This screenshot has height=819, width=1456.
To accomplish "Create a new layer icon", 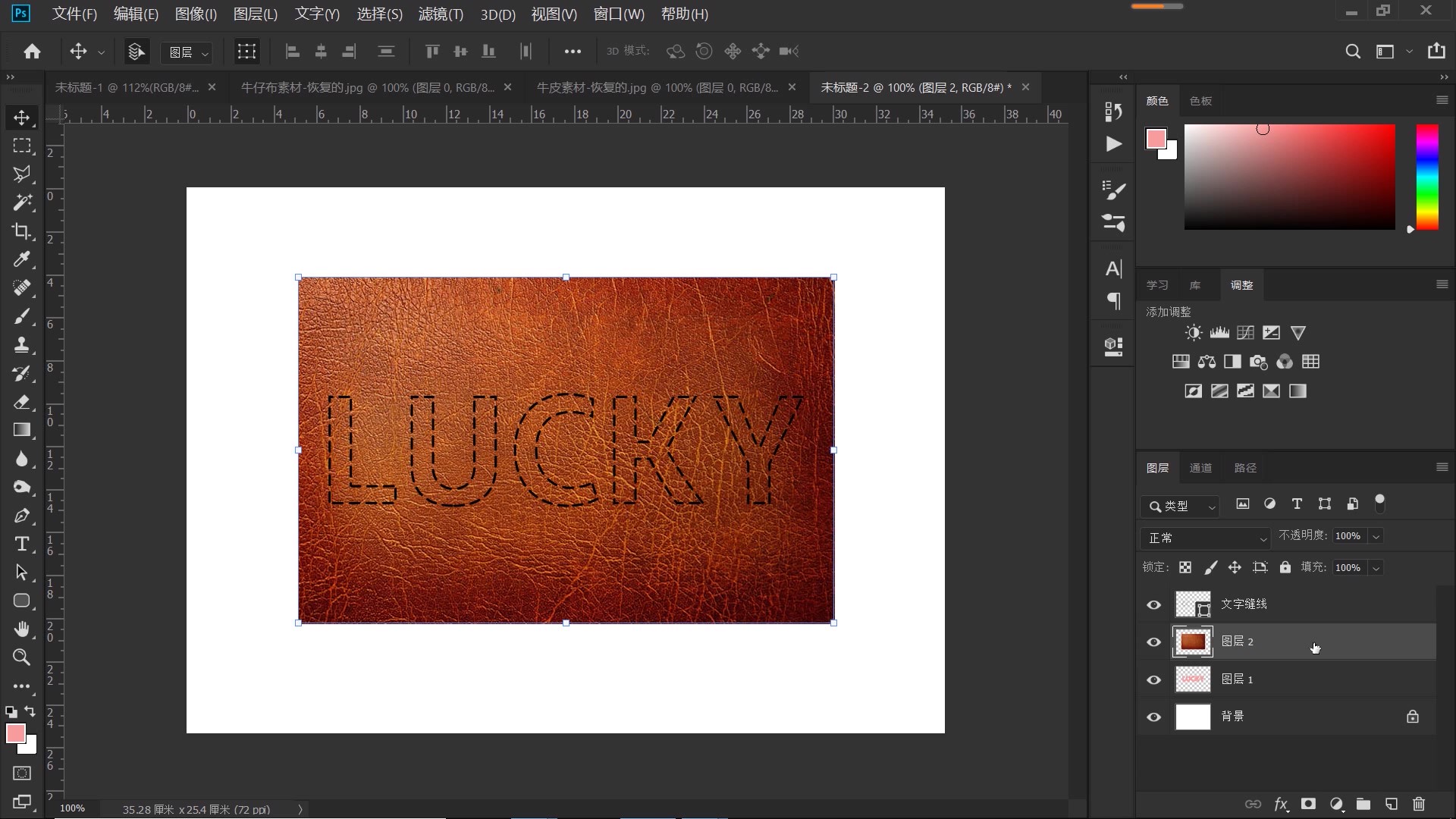I will [x=1392, y=804].
